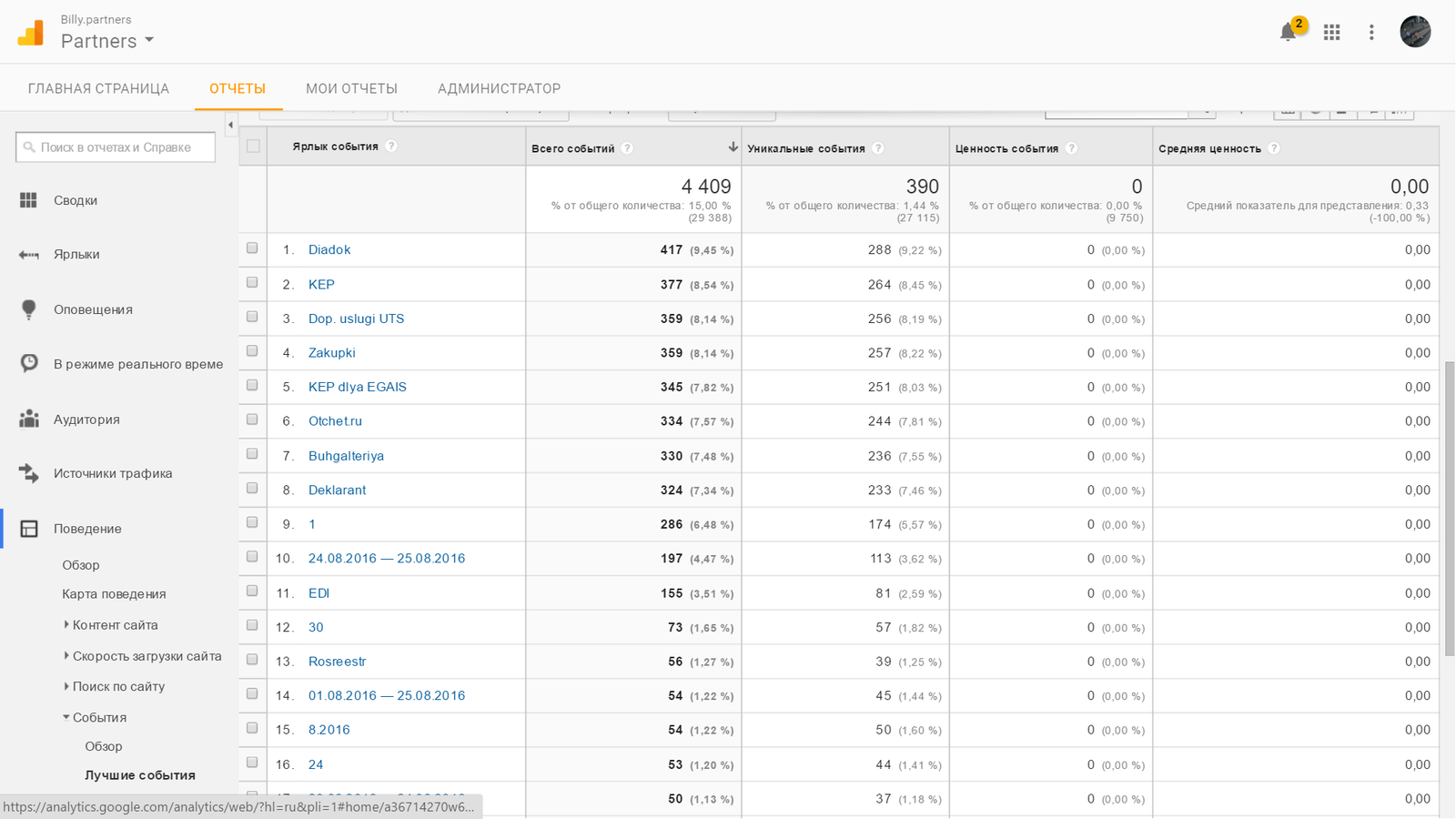This screenshot has height=819, width=1456.
Task: Click the Оповещения lightbulb icon
Action: click(x=29, y=309)
